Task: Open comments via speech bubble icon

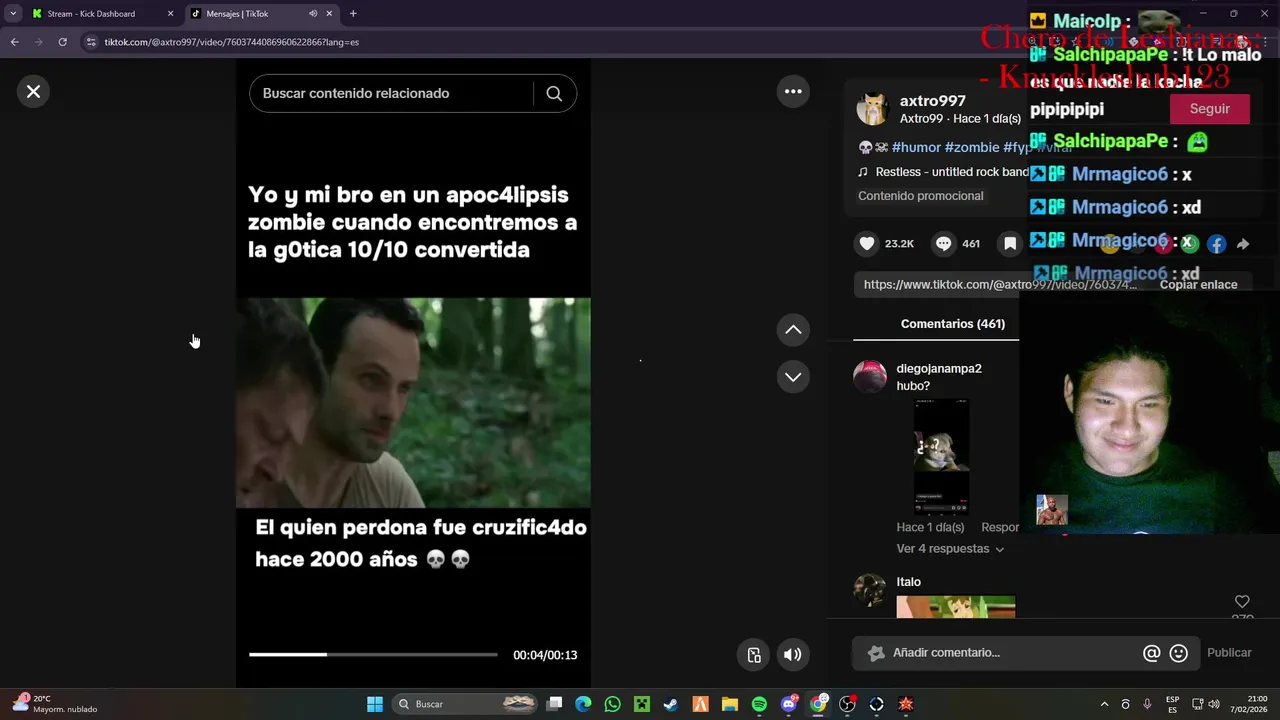Action: click(943, 243)
